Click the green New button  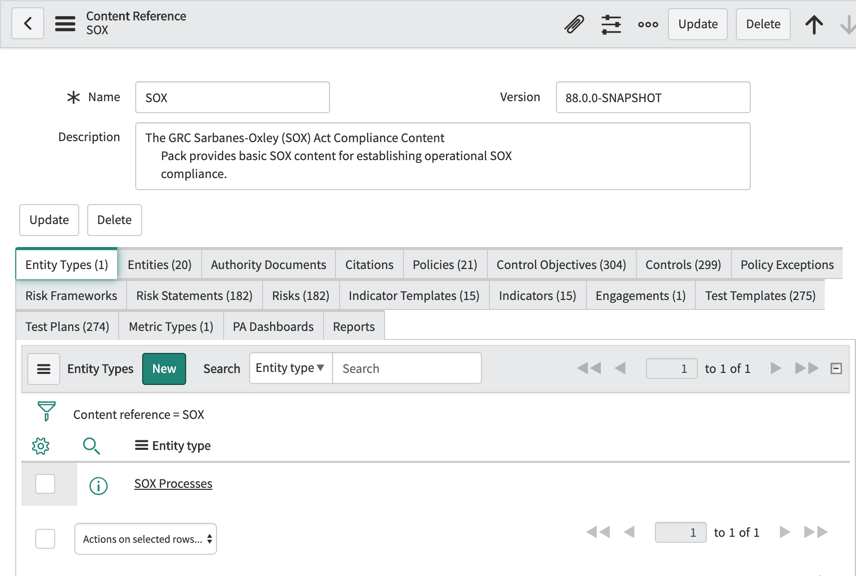coord(164,369)
